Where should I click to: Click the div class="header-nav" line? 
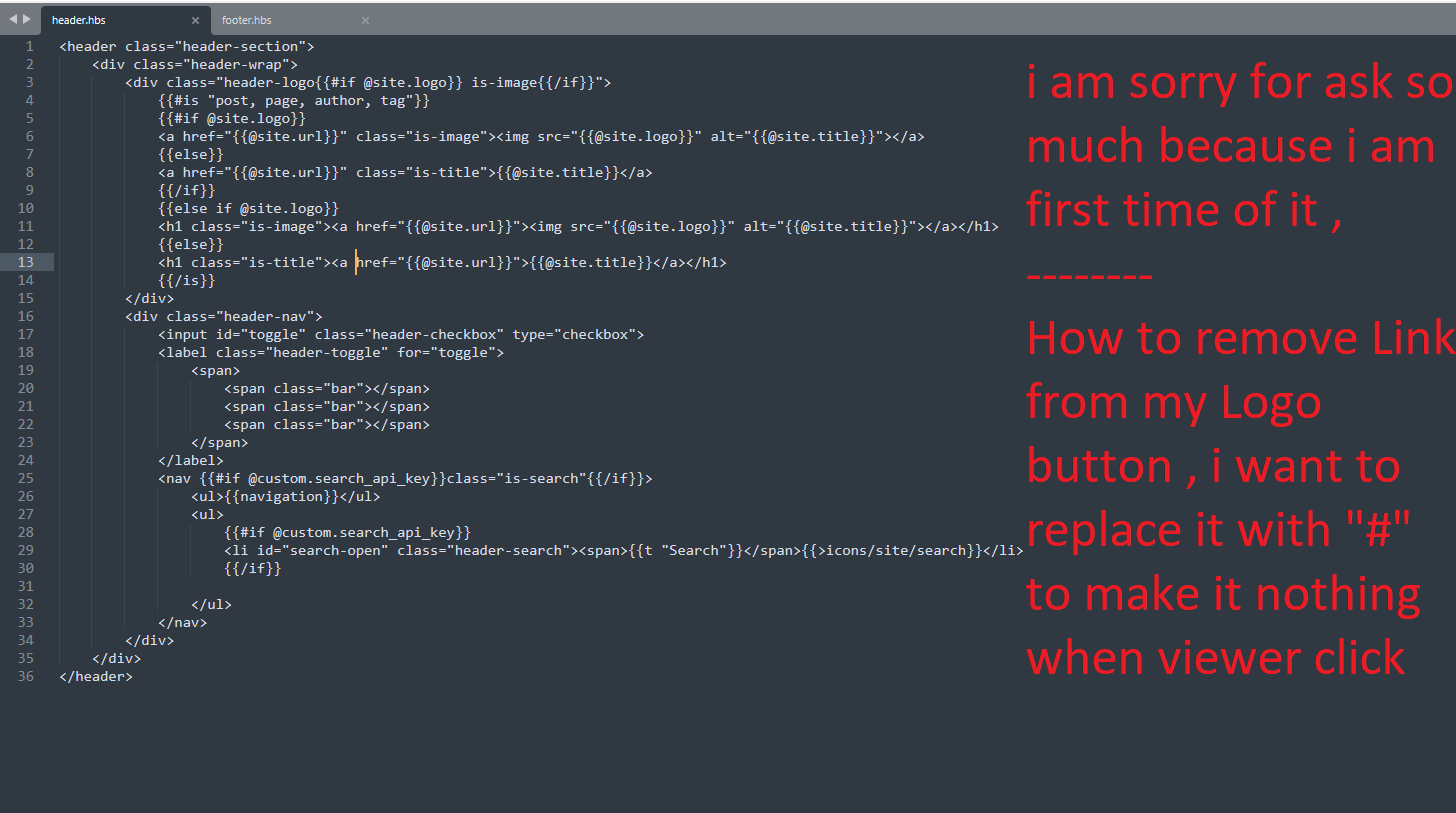click(224, 316)
